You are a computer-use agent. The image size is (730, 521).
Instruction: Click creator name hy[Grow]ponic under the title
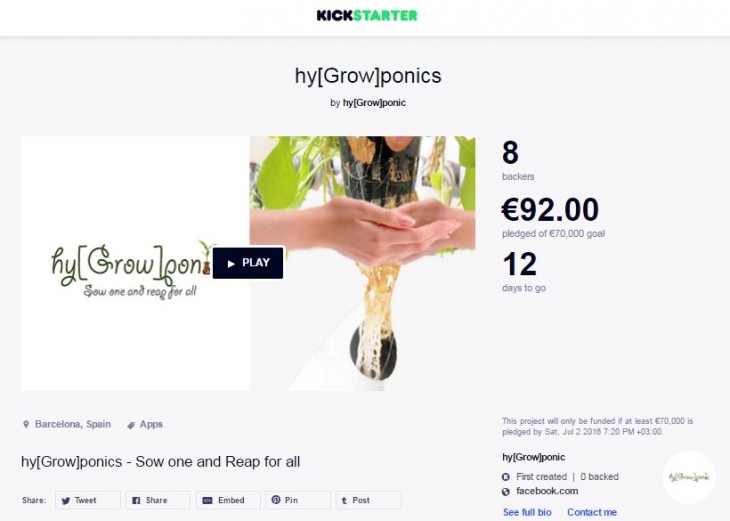click(x=374, y=103)
